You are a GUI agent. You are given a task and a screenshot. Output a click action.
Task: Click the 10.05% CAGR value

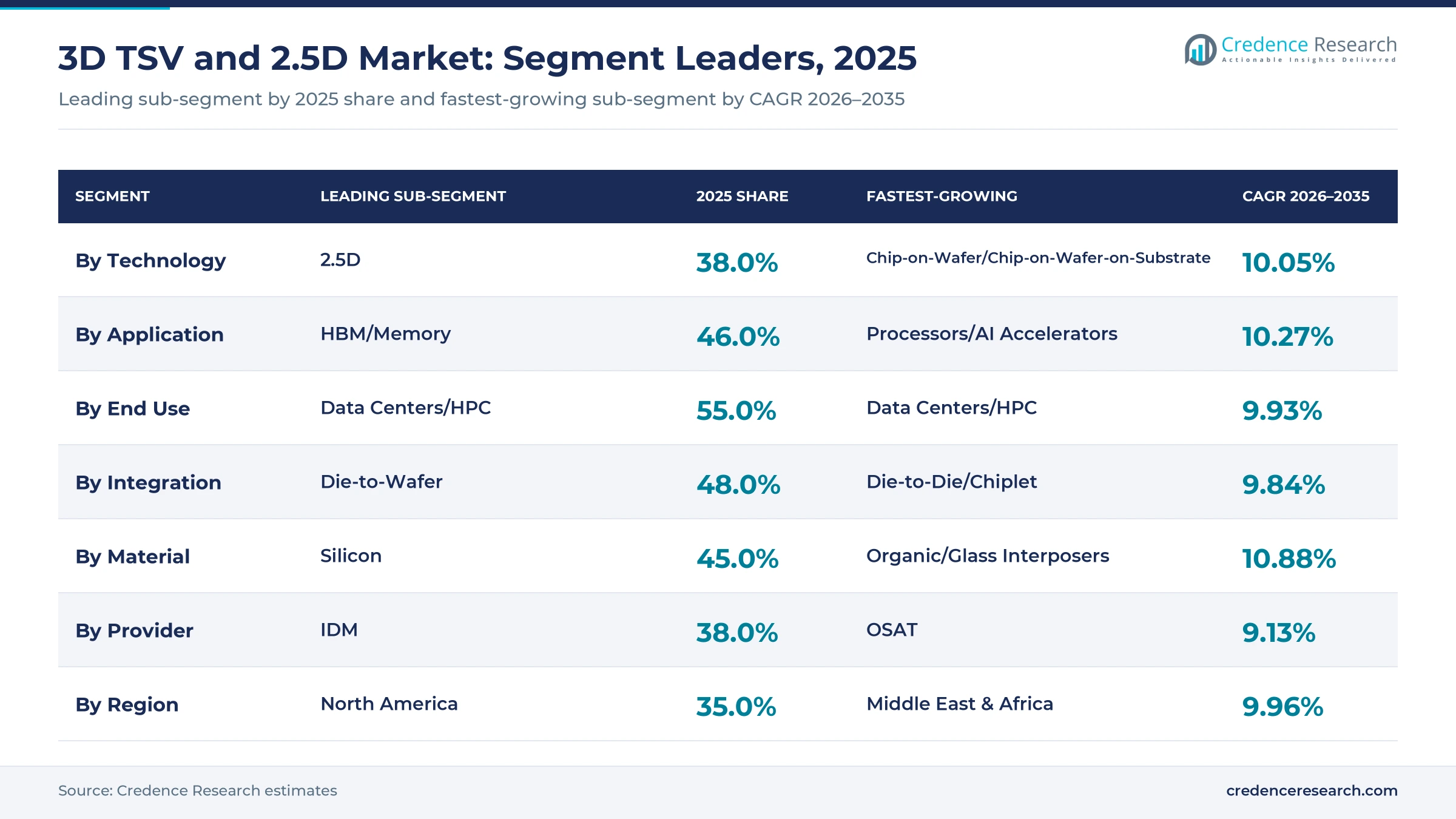(x=1289, y=263)
